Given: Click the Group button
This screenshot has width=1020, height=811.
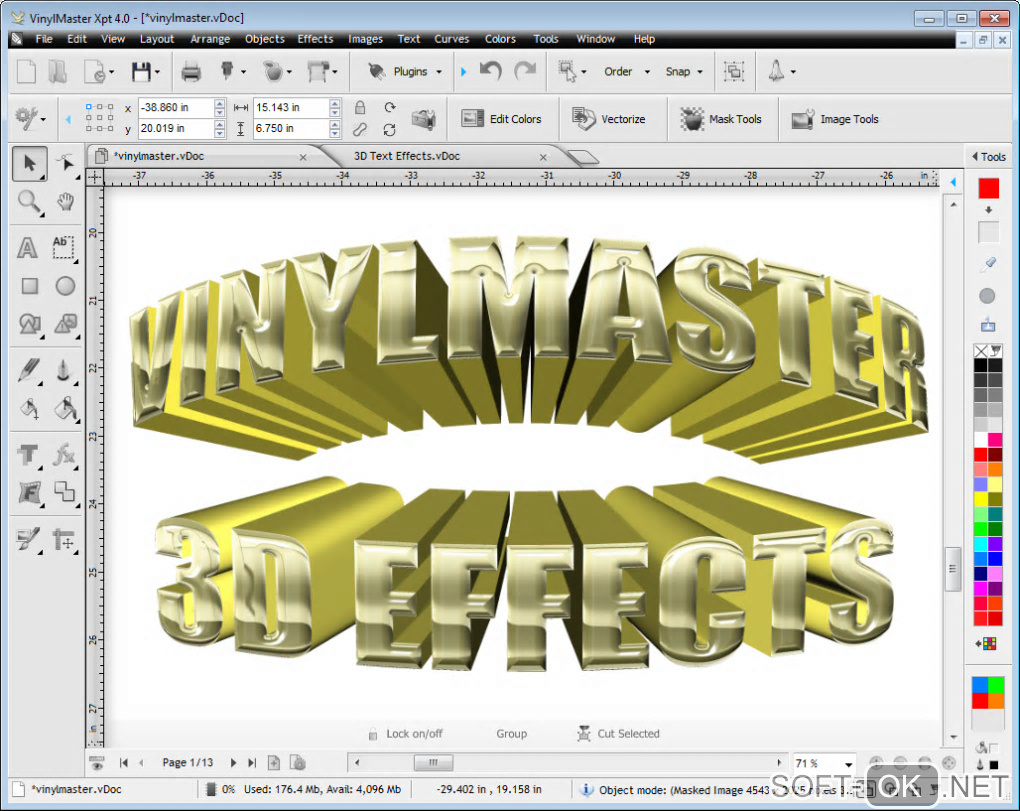Looking at the screenshot, I should point(511,734).
